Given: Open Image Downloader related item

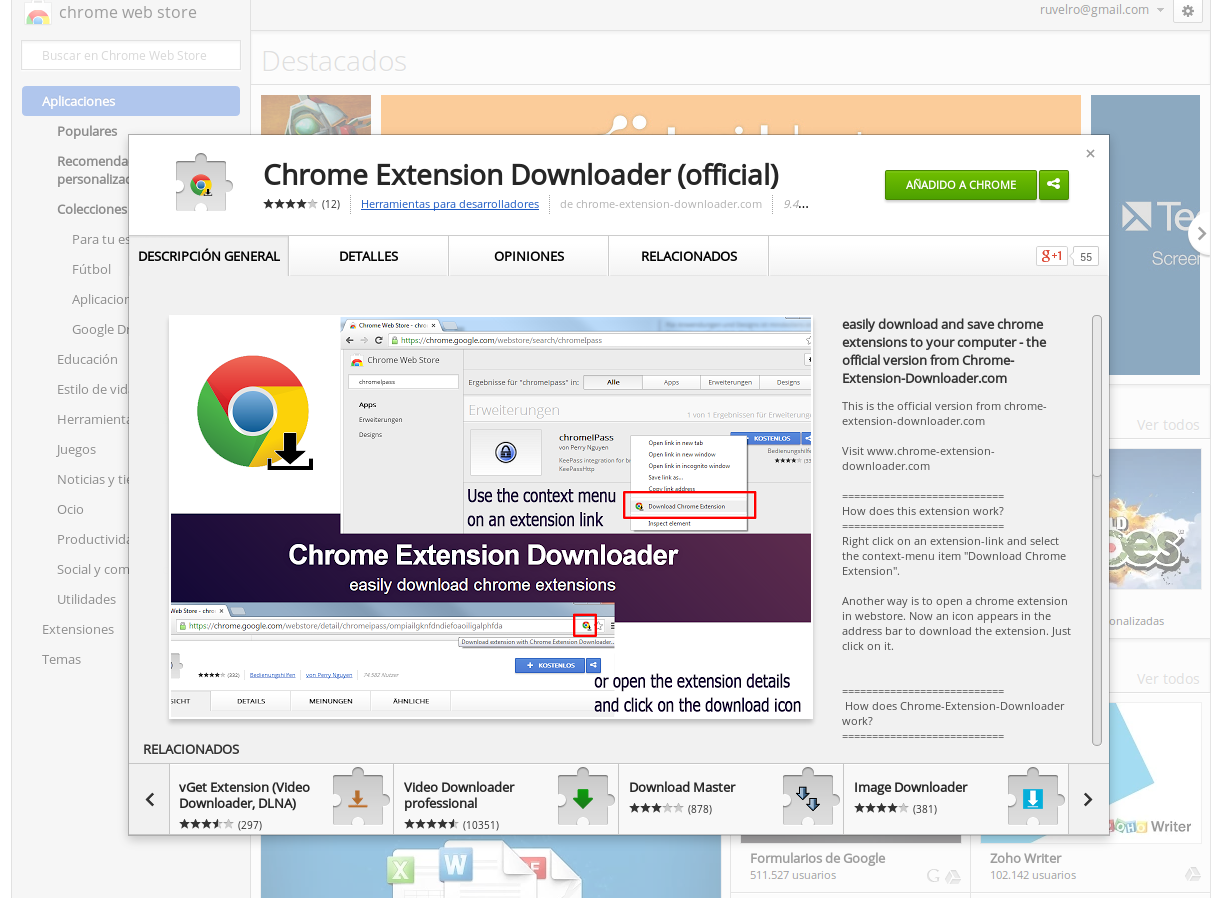Looking at the screenshot, I should click(x=956, y=799).
